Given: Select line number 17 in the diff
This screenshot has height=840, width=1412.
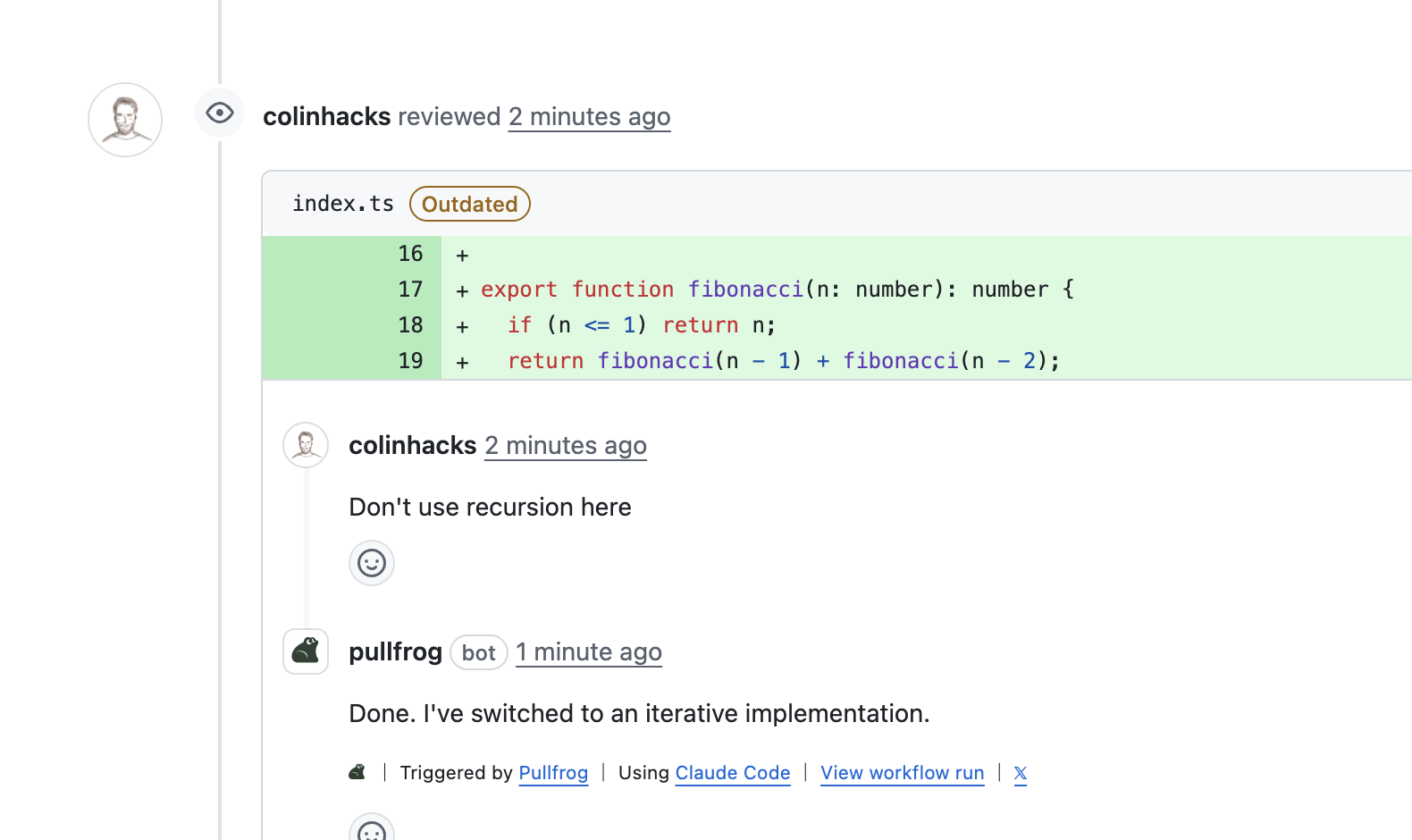Looking at the screenshot, I should [410, 290].
